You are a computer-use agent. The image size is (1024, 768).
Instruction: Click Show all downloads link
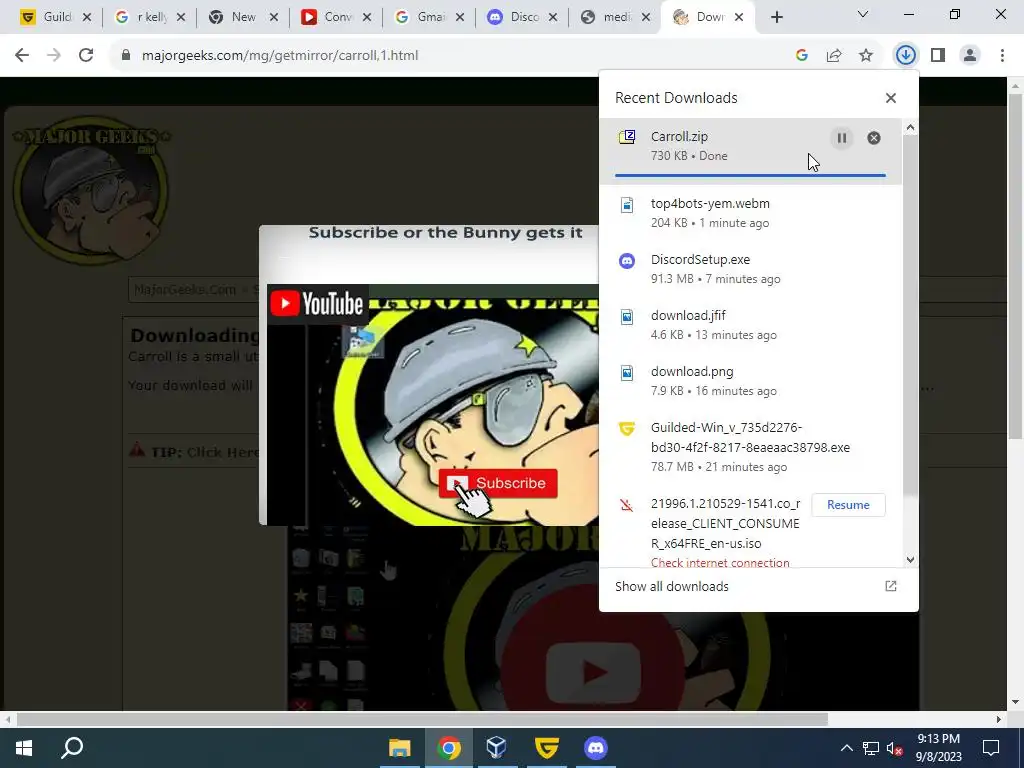coord(671,586)
